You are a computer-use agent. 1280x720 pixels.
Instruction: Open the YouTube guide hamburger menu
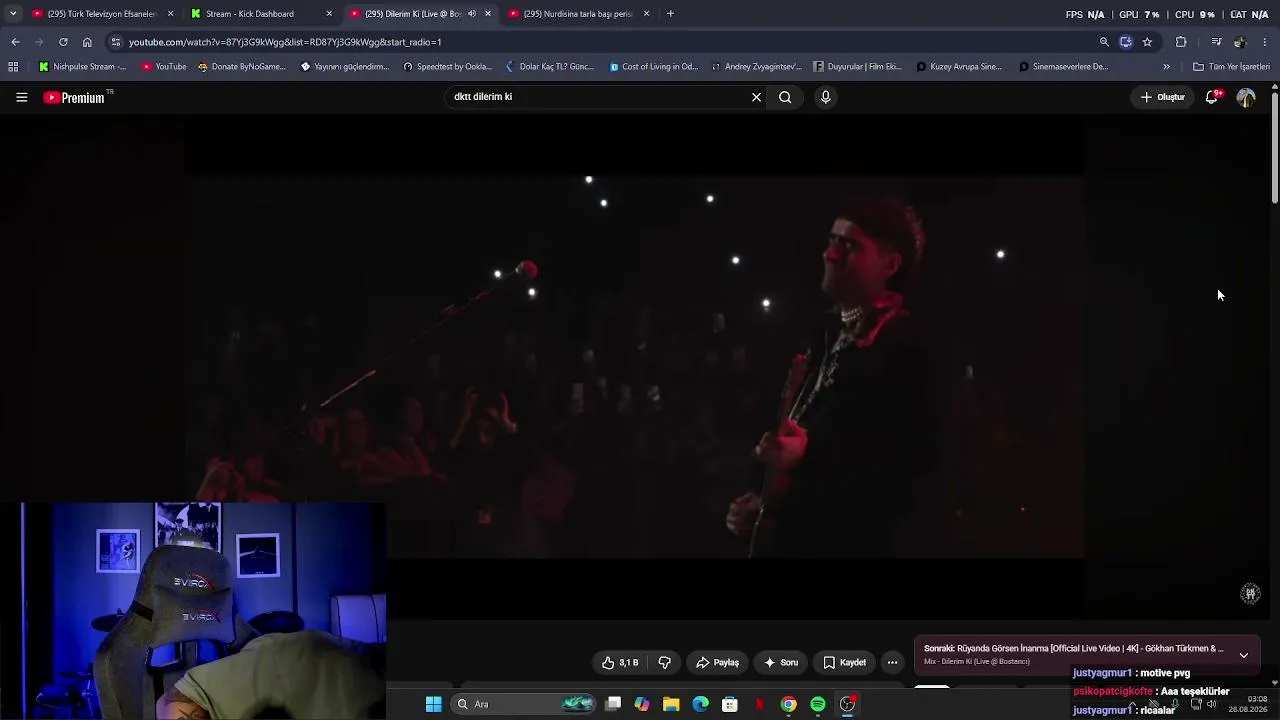[21, 97]
